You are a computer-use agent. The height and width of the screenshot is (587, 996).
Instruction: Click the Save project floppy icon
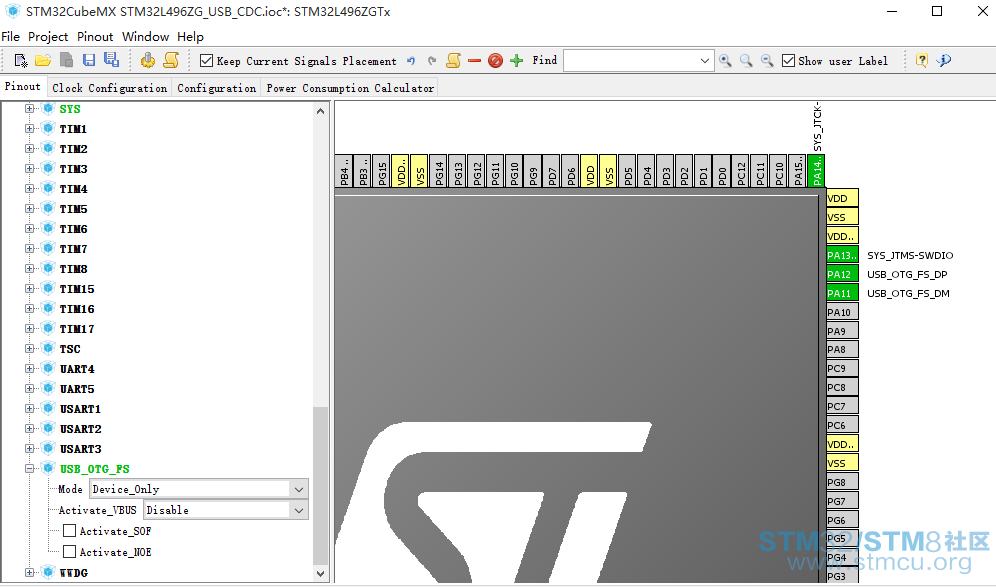coord(89,60)
